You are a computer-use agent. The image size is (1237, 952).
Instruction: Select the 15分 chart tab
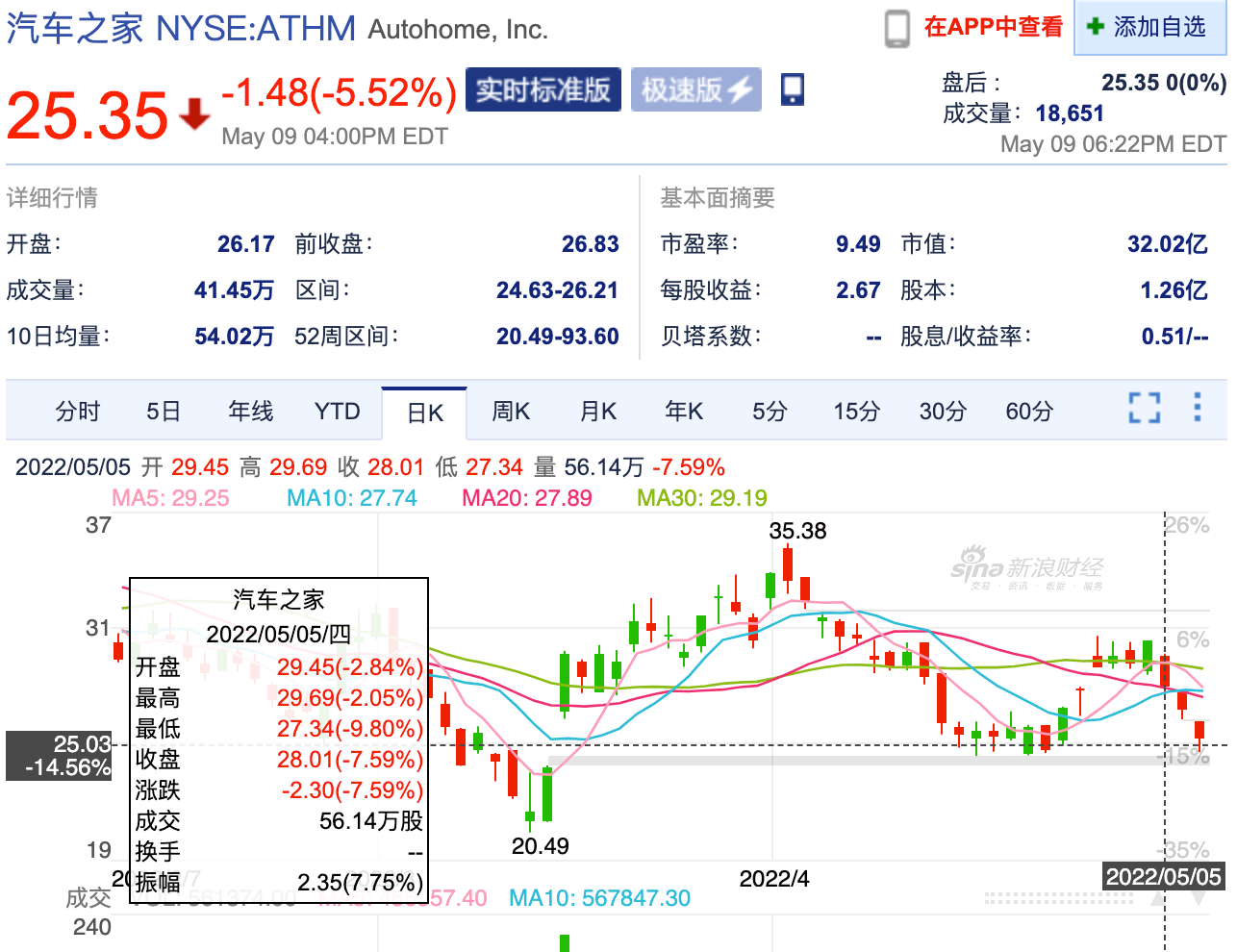pyautogui.click(x=856, y=412)
